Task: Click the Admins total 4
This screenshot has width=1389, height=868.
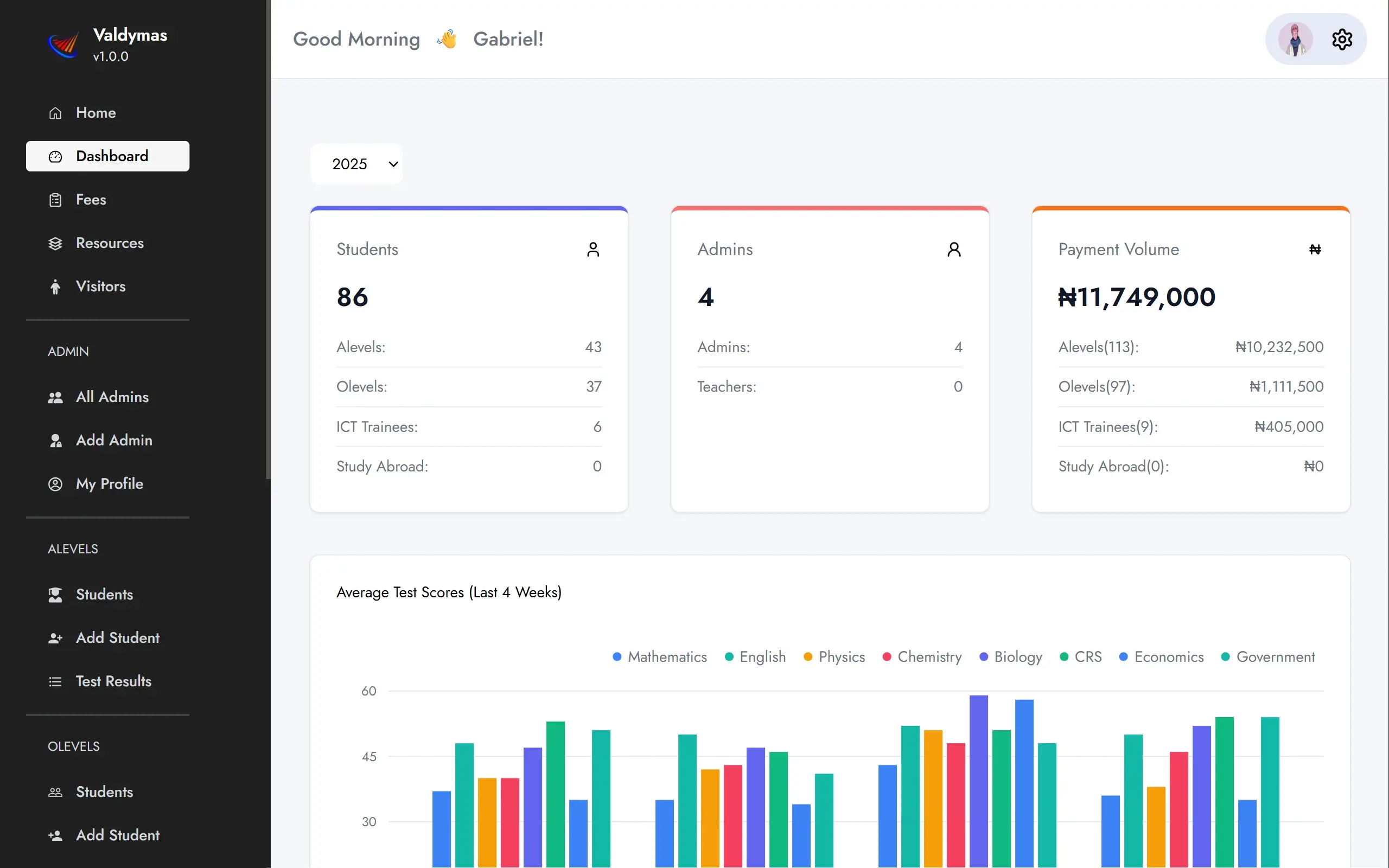Action: (x=705, y=297)
